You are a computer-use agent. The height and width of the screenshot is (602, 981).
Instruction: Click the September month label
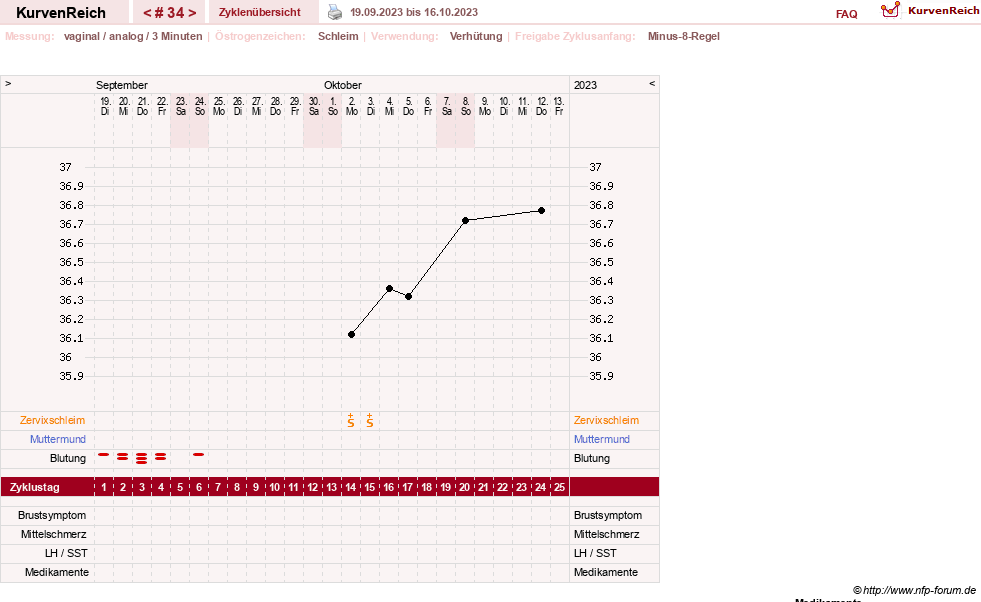pos(121,85)
